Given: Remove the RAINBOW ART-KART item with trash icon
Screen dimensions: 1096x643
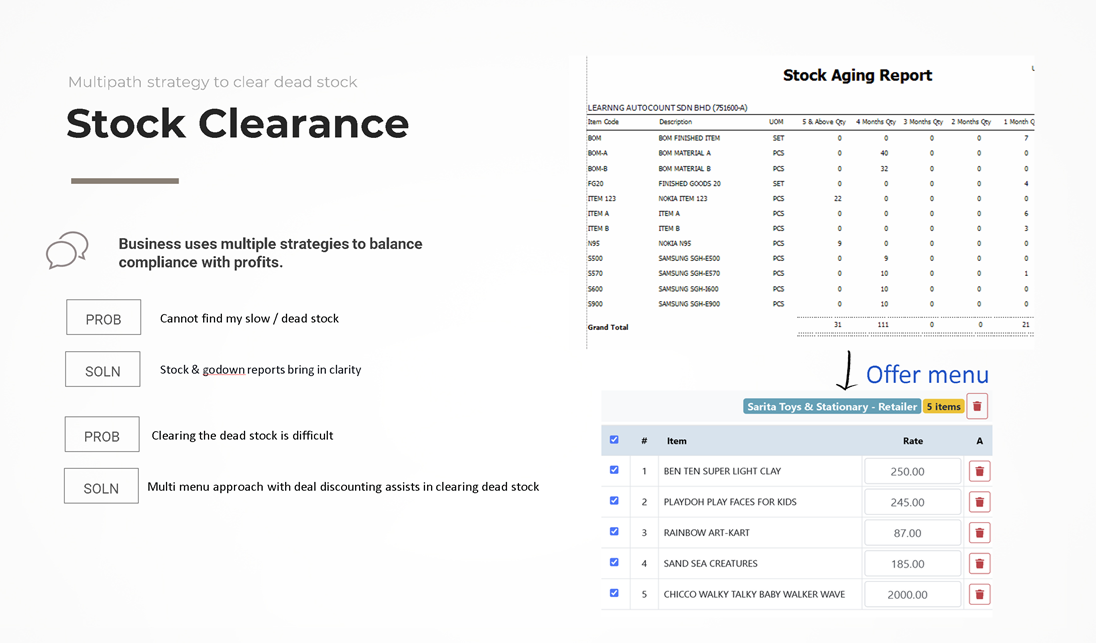Looking at the screenshot, I should point(979,533).
